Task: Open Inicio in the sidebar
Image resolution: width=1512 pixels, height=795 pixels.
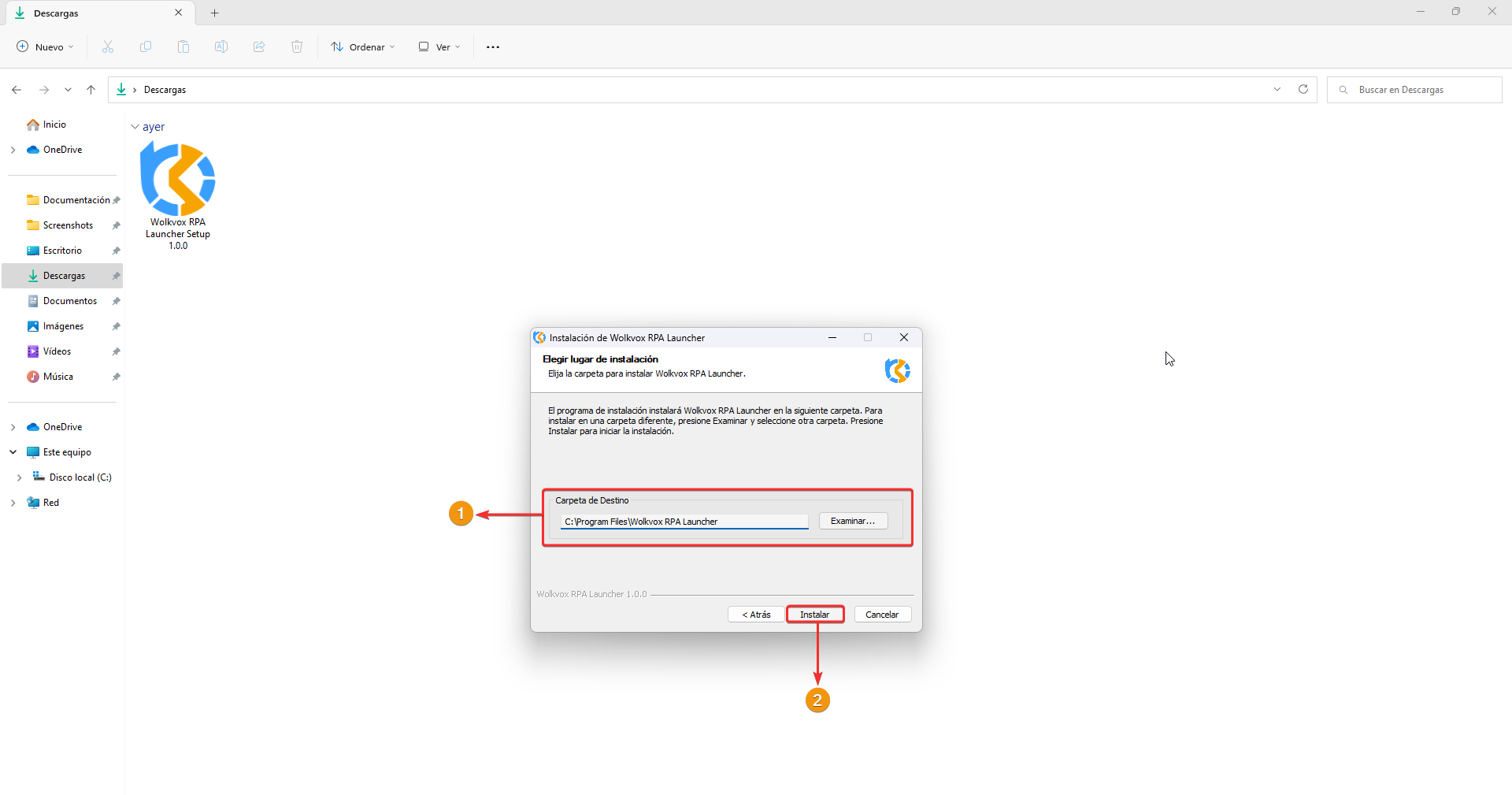Action: (x=54, y=124)
